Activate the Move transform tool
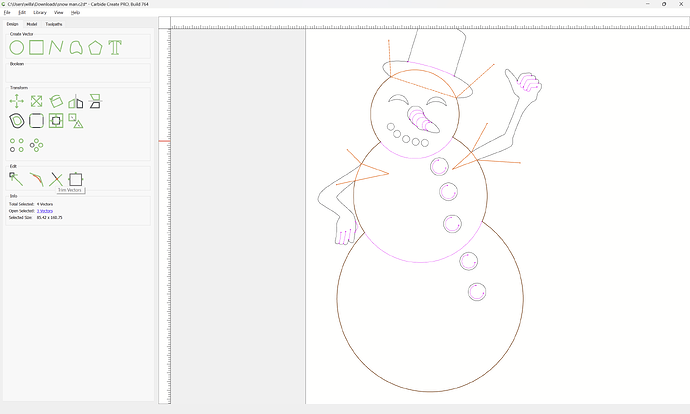The image size is (690, 414). pos(17,101)
